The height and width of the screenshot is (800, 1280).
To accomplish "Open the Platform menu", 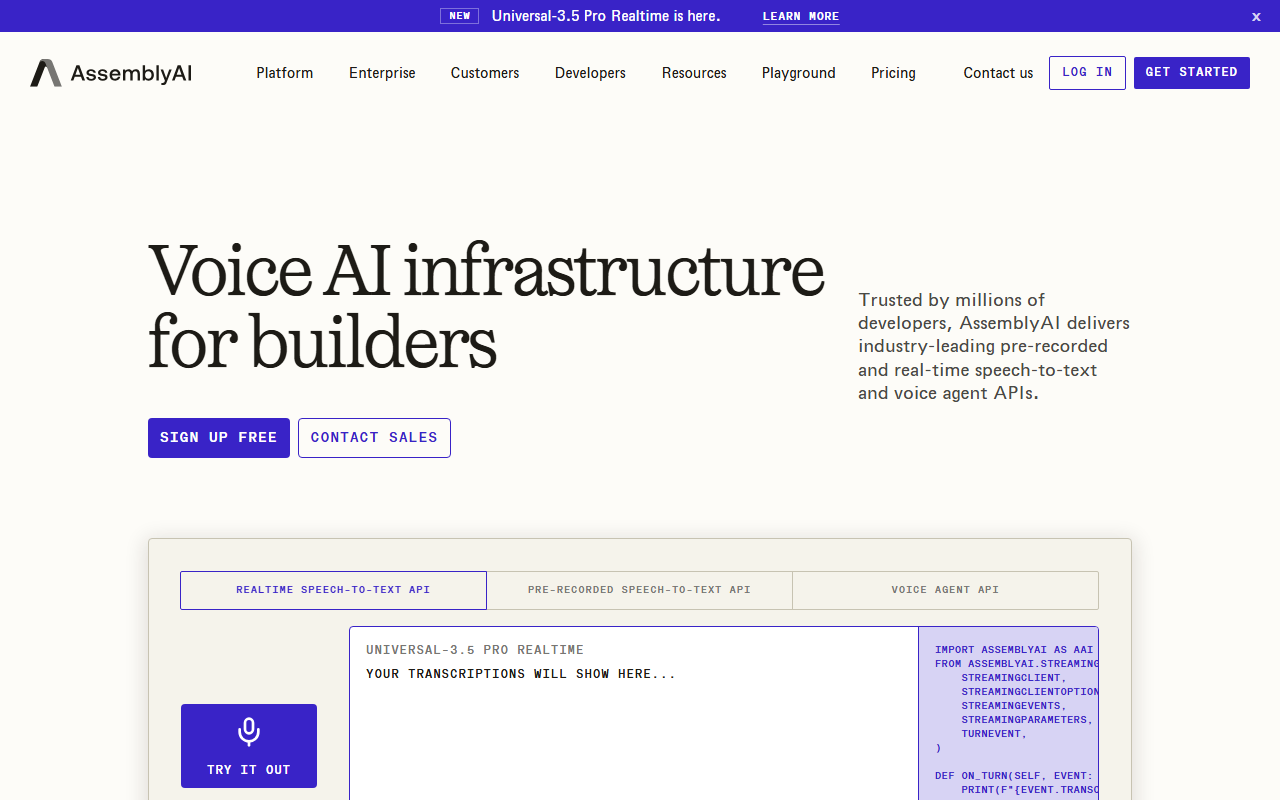I will pyautogui.click(x=284, y=73).
